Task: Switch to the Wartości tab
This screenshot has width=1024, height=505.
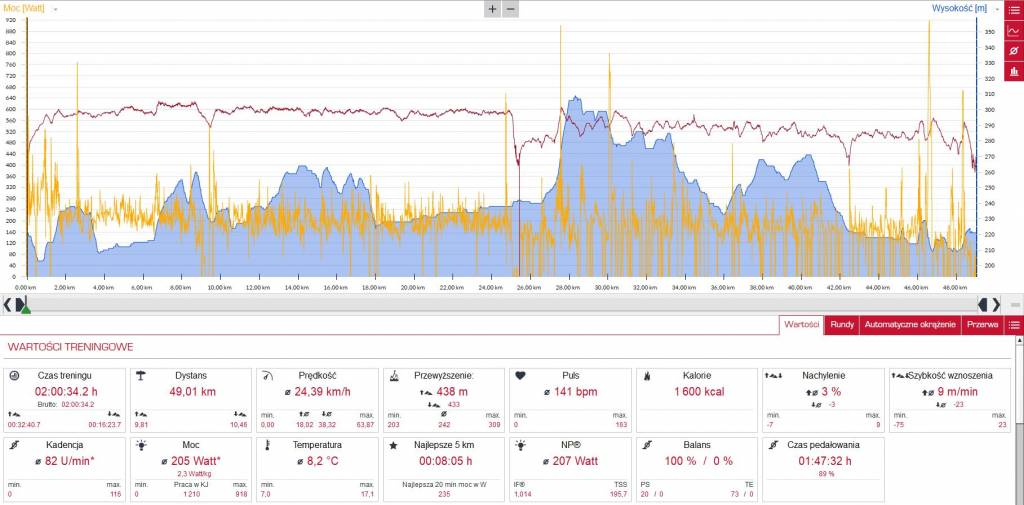Action: tap(801, 325)
